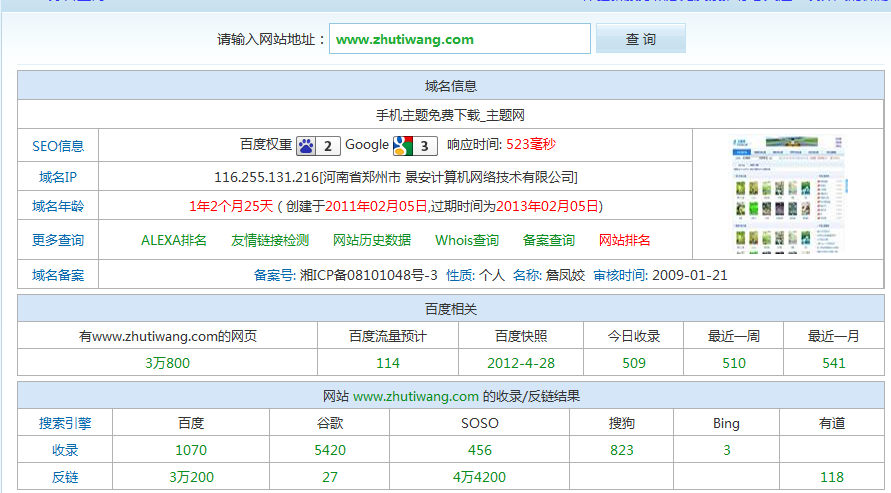Open the 备案查询 link
891x493 pixels.
(548, 240)
